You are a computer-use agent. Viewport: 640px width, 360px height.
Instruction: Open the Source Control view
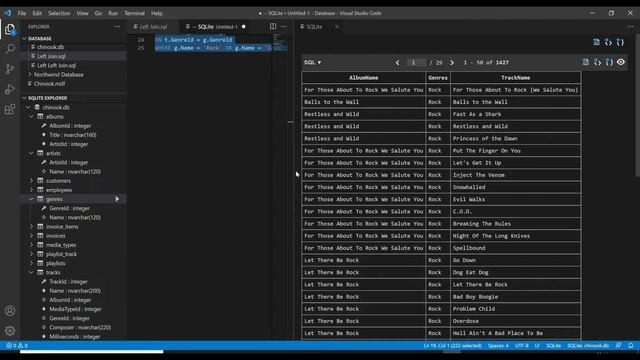click(x=10, y=69)
